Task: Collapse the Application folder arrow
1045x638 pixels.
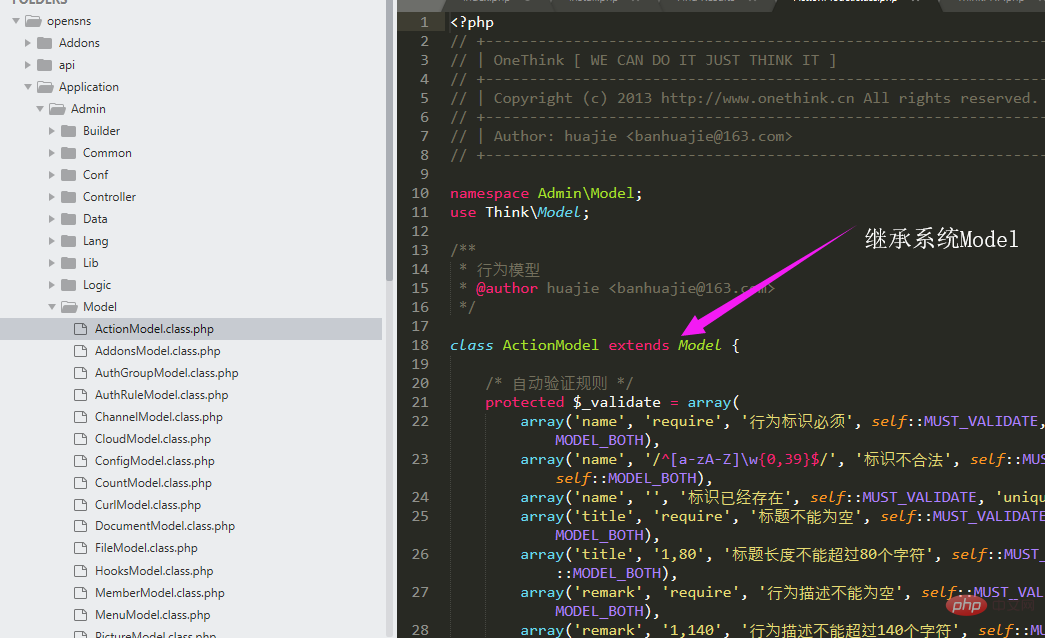Action: coord(28,87)
